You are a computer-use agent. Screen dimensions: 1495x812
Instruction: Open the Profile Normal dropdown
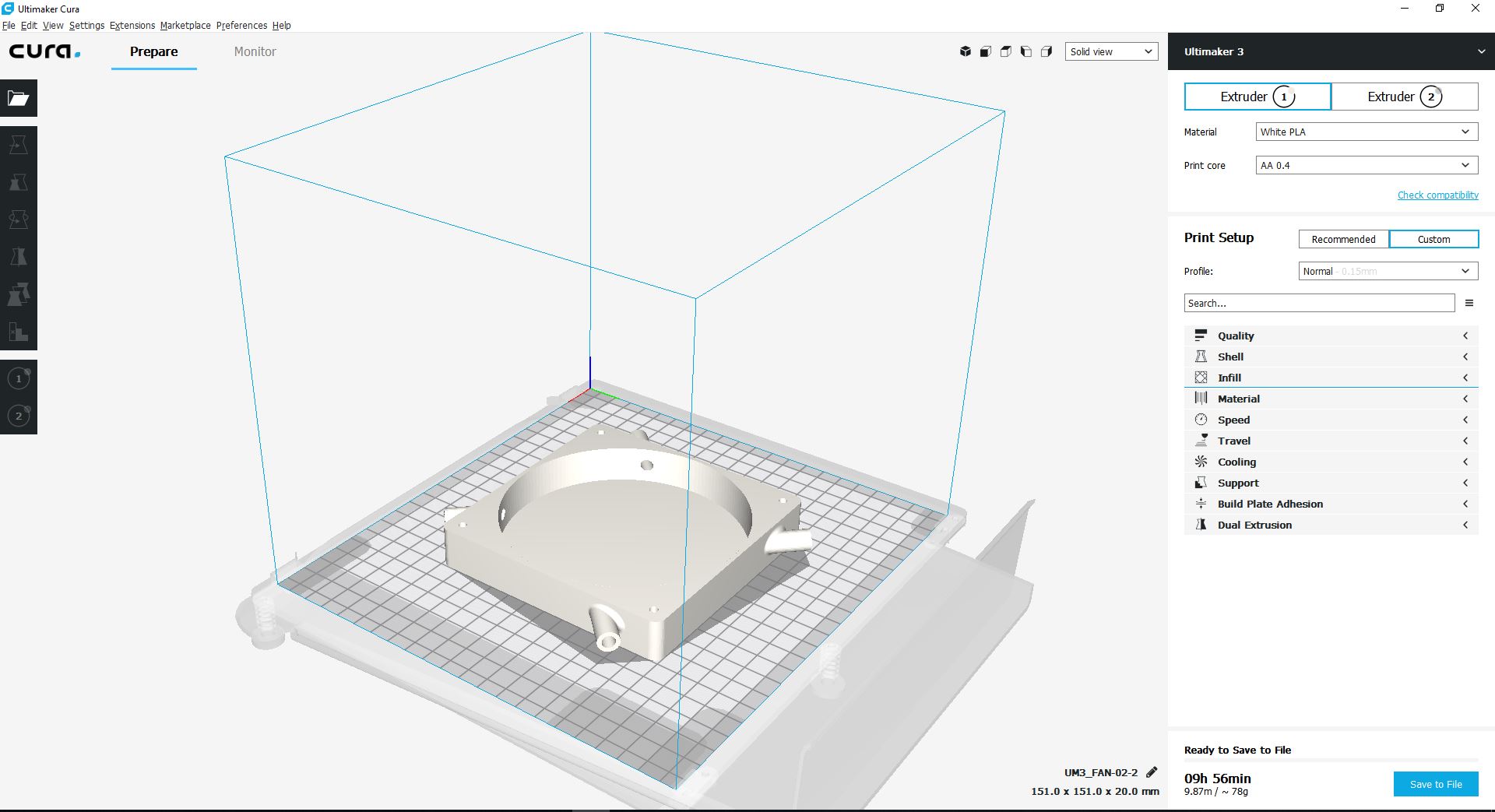1388,271
